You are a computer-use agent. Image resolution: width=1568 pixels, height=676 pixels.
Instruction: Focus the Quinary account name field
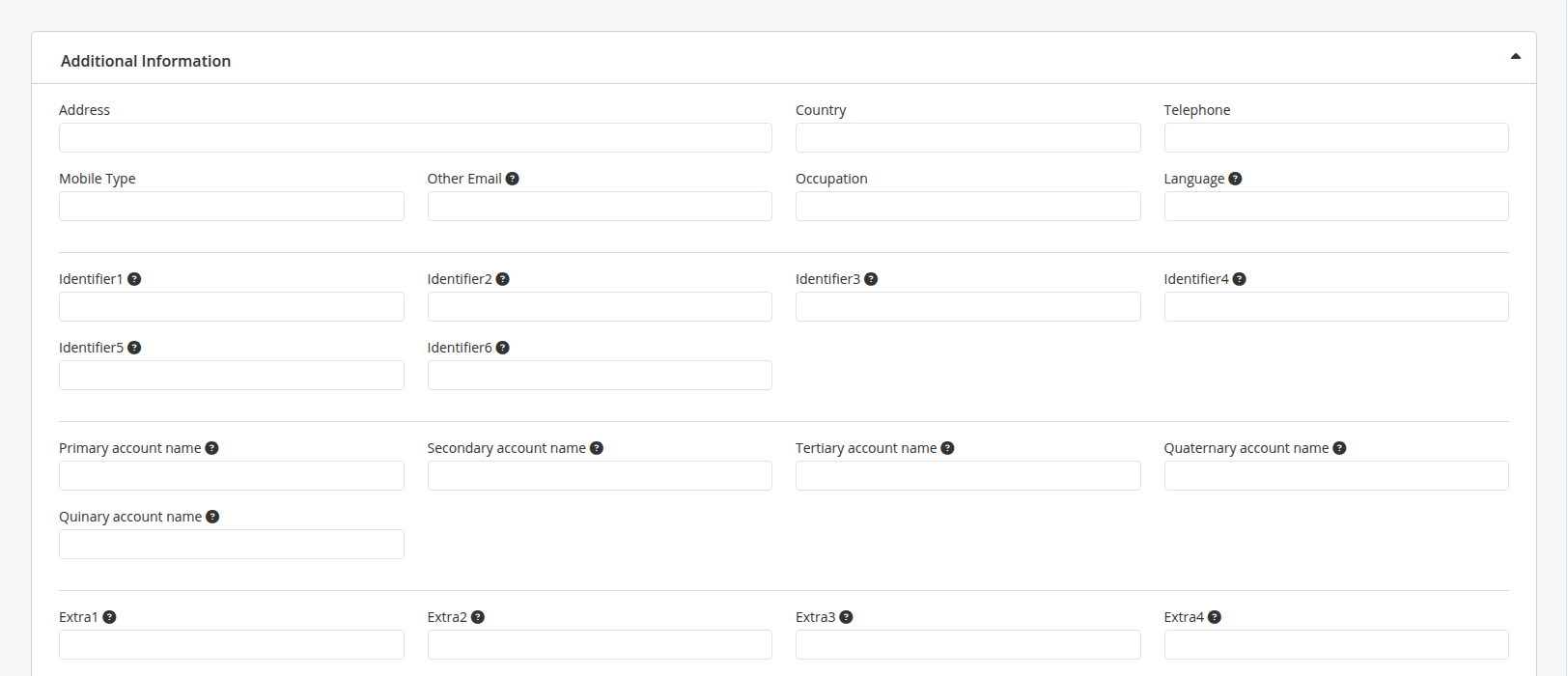(232, 545)
